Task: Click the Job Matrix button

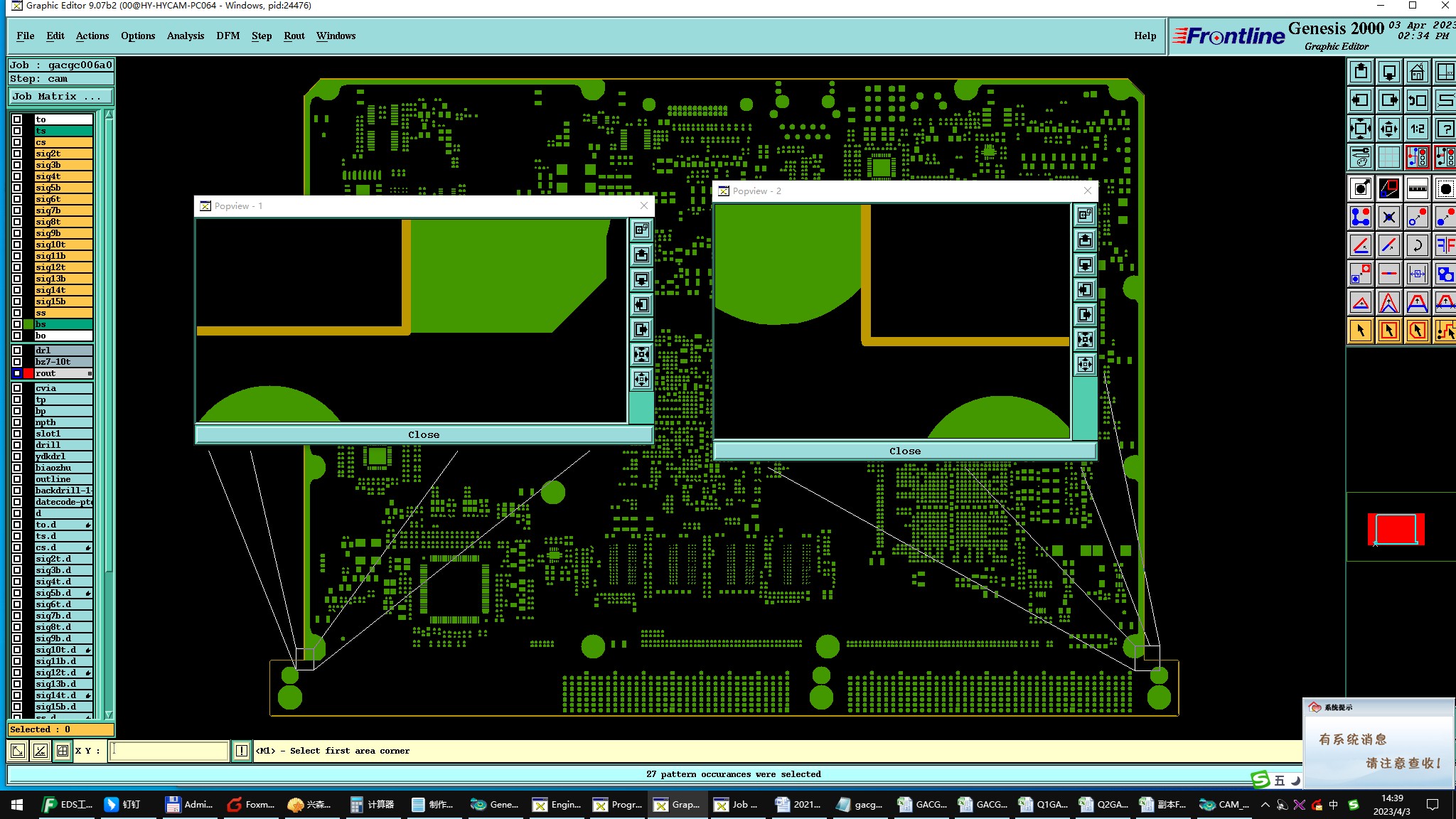Action: (x=60, y=97)
